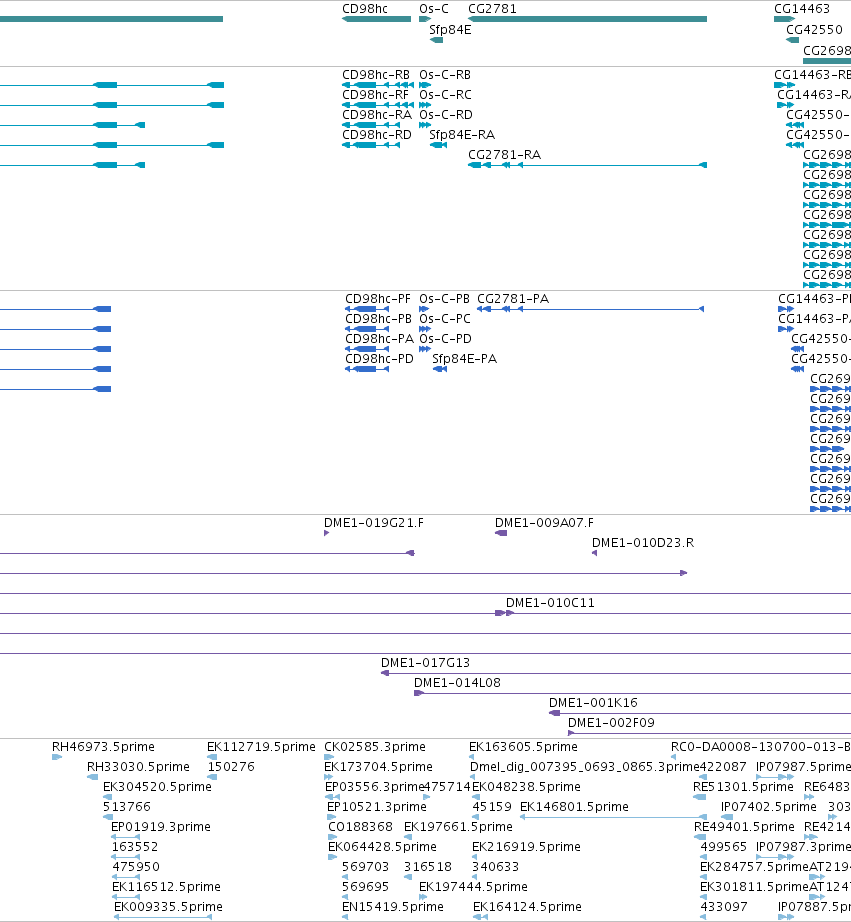Select EST entry CO188368

click(361, 827)
